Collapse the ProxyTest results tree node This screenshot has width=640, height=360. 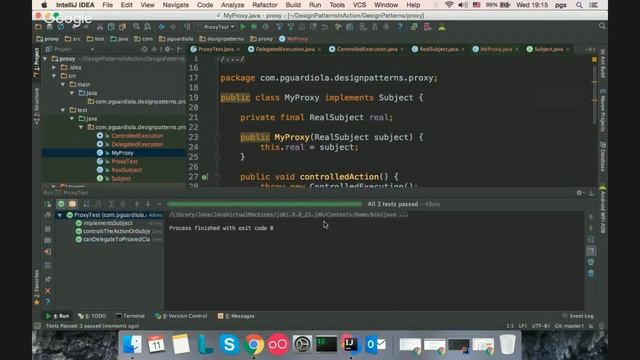[x=60, y=215]
